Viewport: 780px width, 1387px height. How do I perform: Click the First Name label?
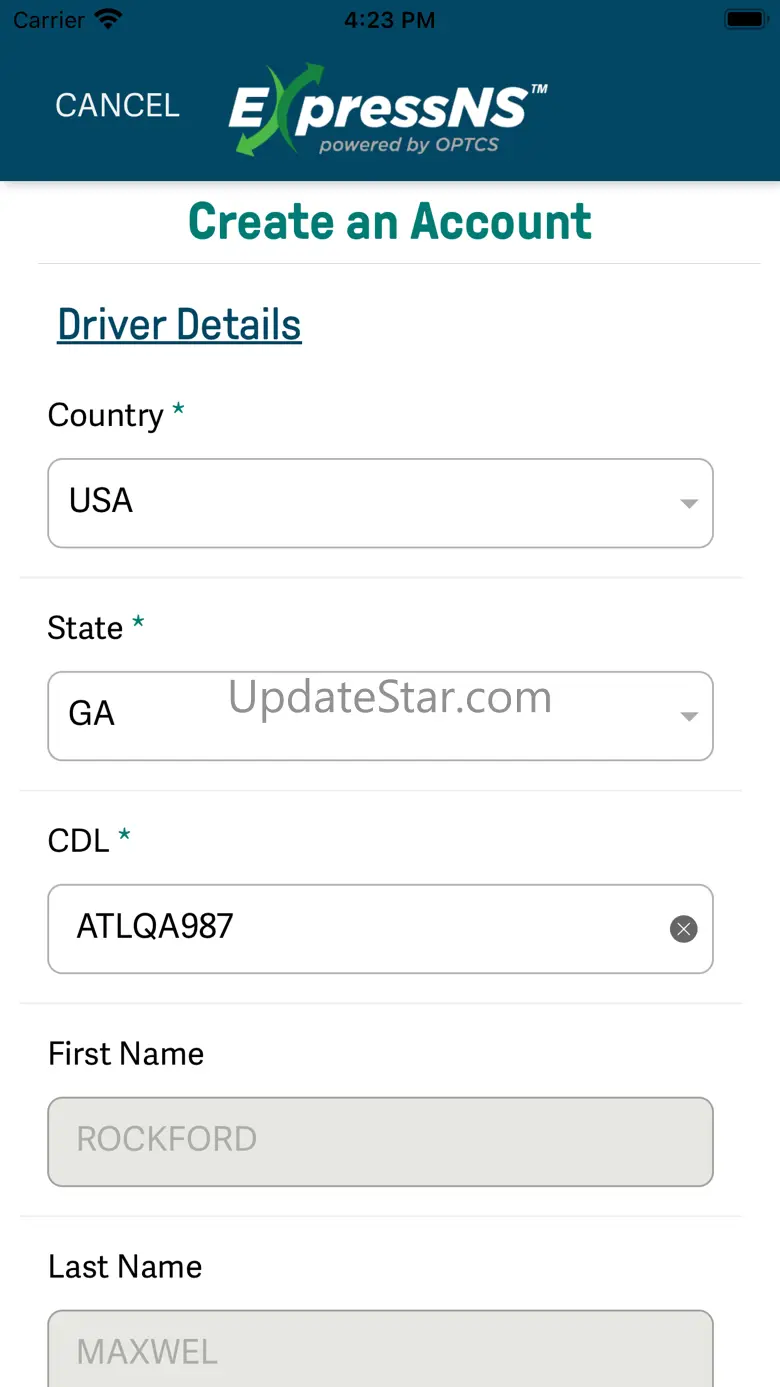point(126,1054)
